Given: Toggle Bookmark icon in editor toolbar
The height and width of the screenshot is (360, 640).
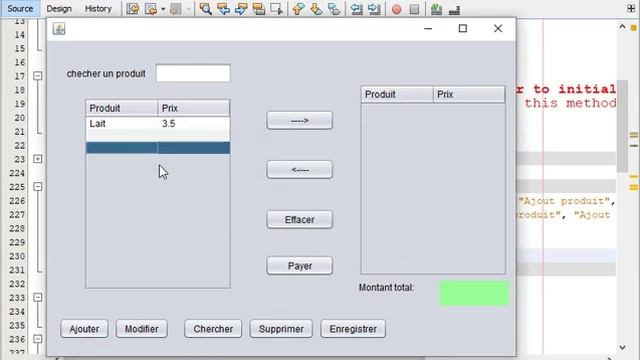Looking at the screenshot, I should 334,9.
